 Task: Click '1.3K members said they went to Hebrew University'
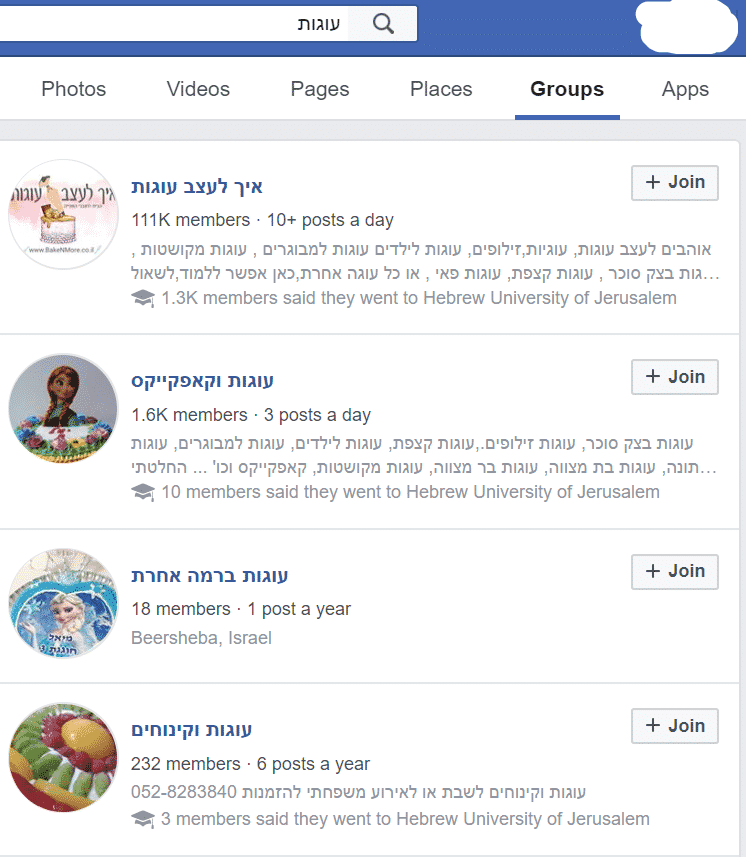[x=419, y=298]
